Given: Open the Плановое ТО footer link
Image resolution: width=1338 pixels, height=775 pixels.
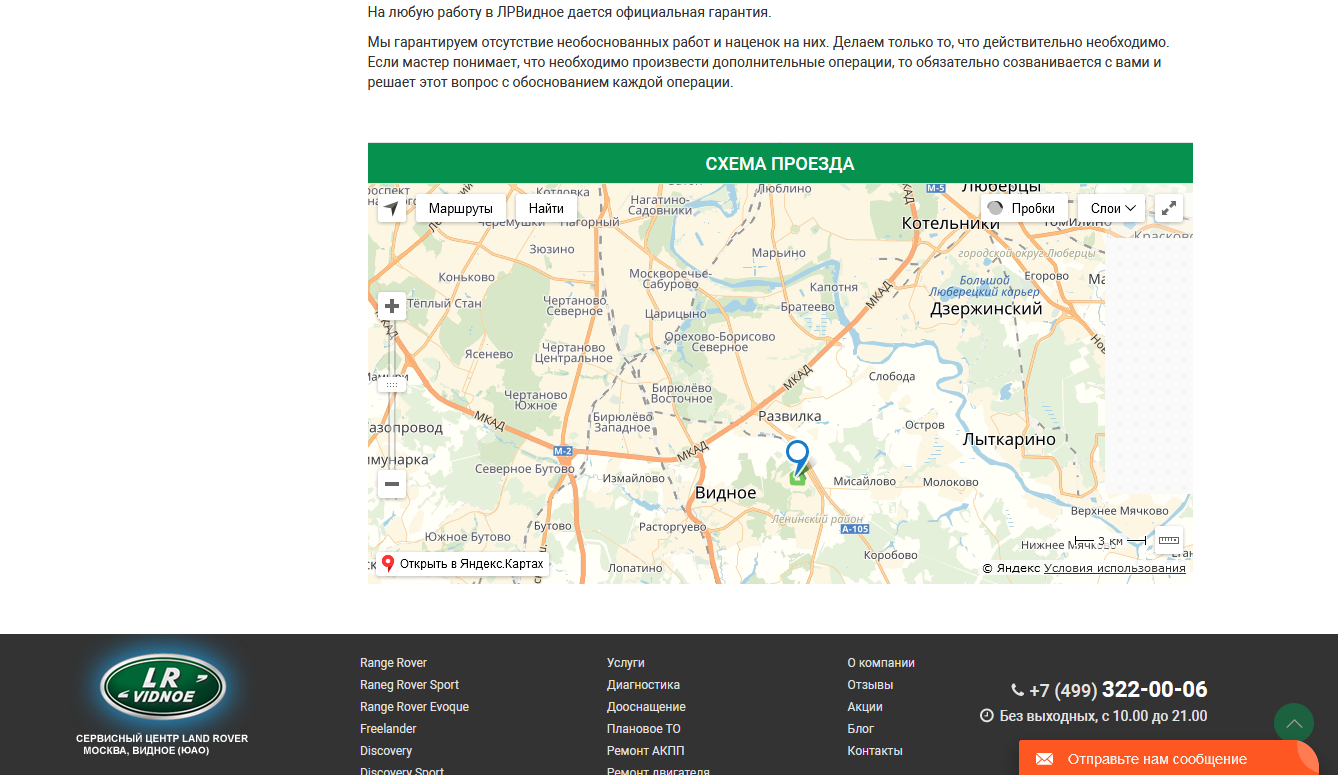Looking at the screenshot, I should [644, 729].
